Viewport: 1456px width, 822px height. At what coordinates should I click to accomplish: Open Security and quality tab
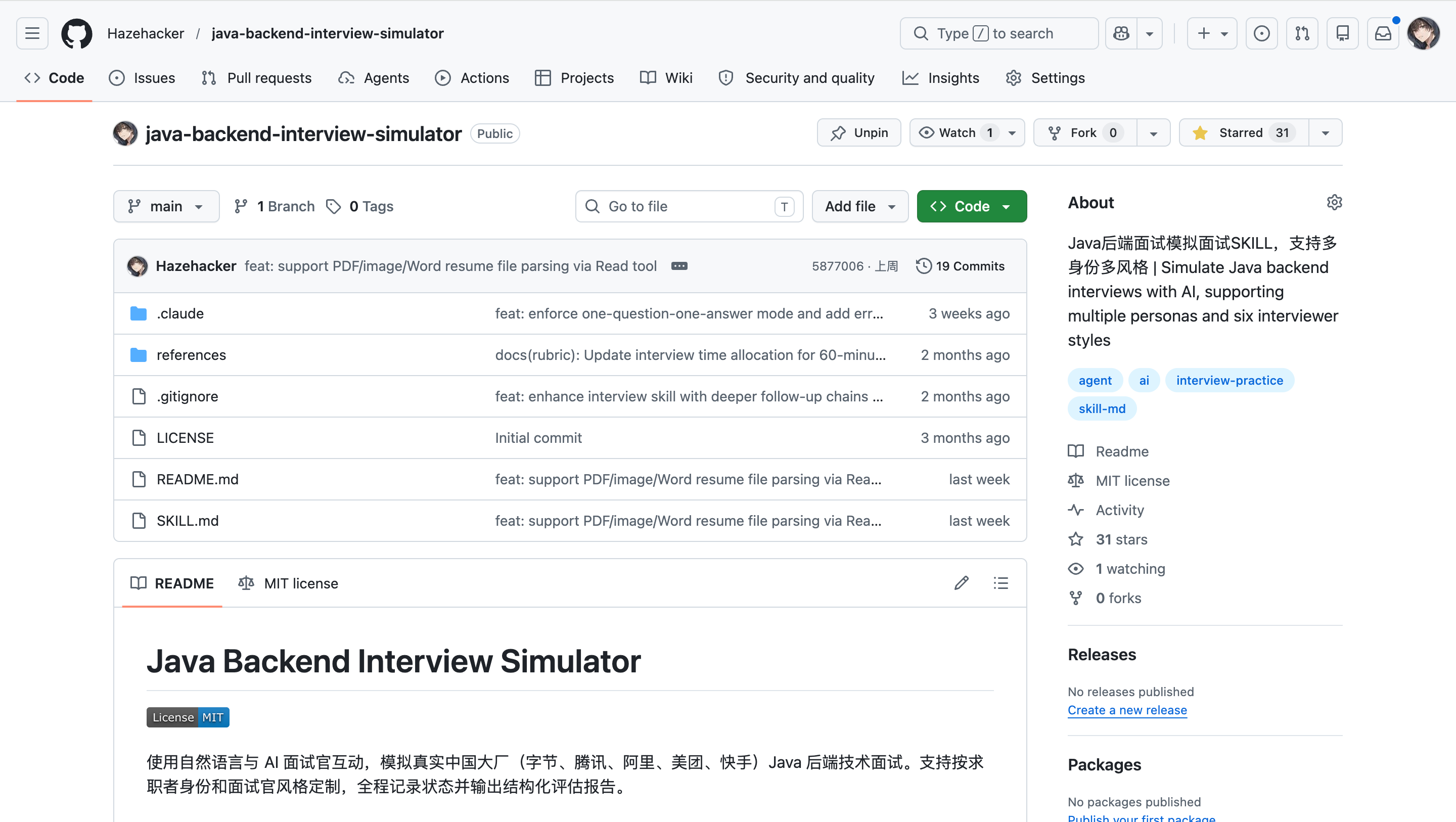click(x=796, y=77)
